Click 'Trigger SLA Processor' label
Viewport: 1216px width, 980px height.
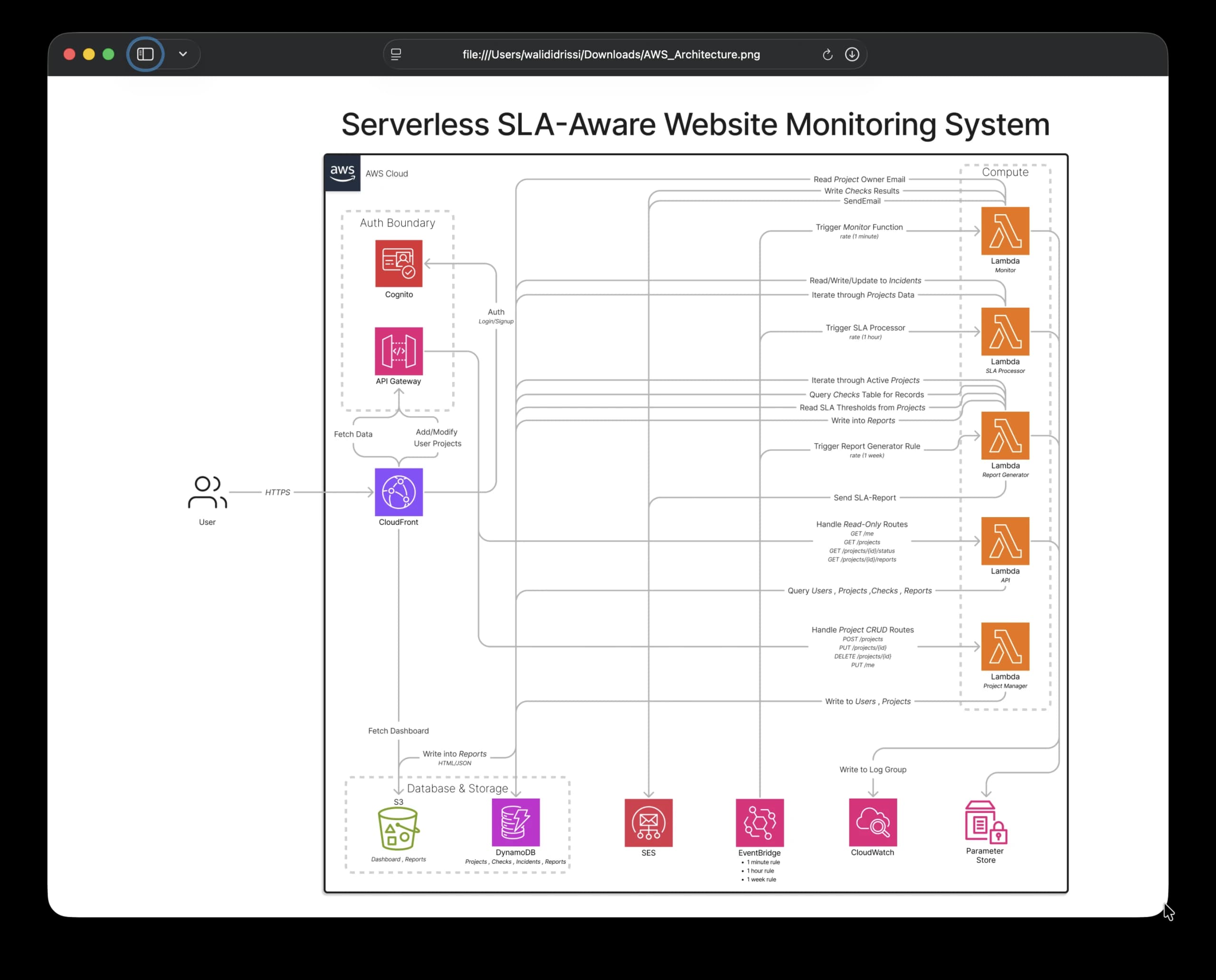pyautogui.click(x=865, y=328)
